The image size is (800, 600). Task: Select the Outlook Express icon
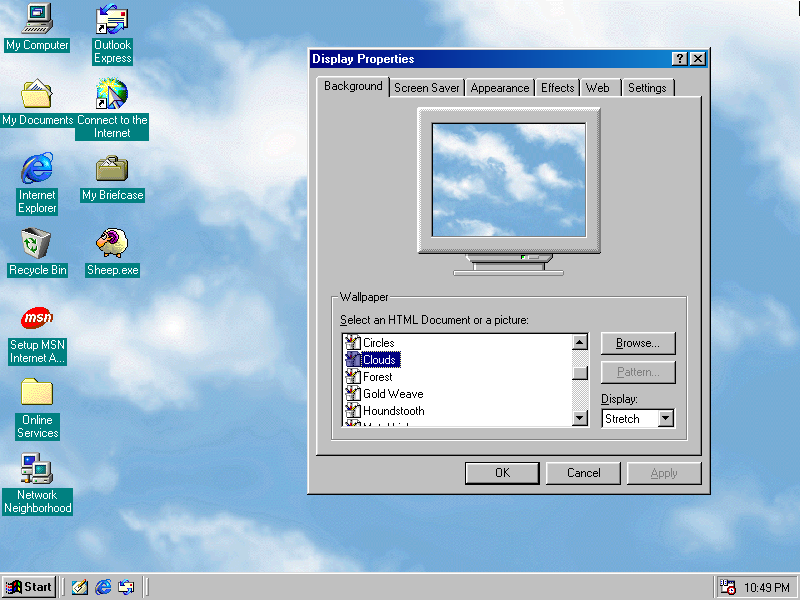(112, 20)
